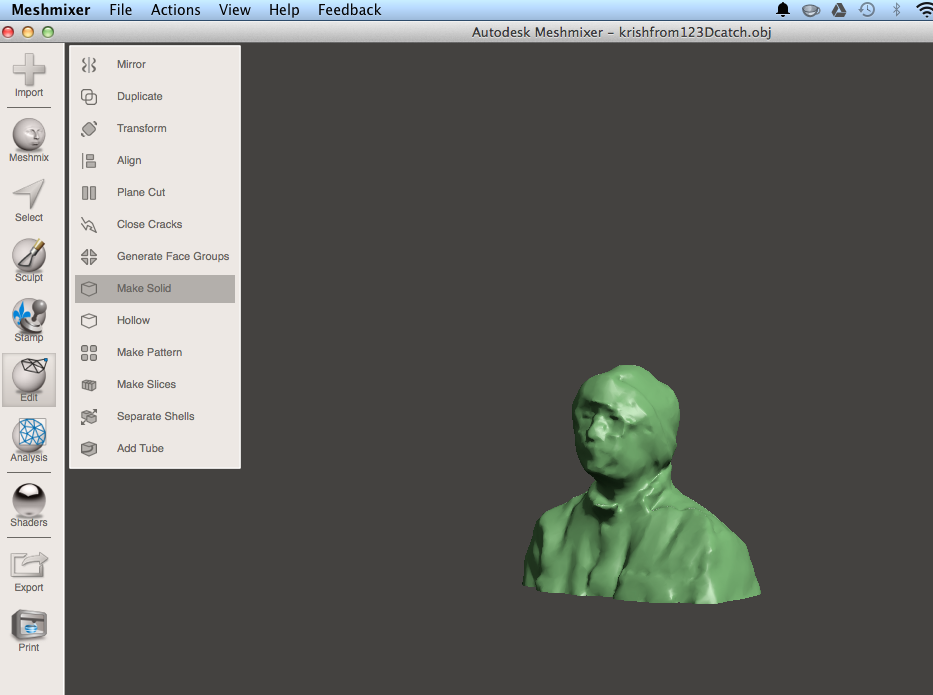Open the Print view
Image resolution: width=933 pixels, height=695 pixels.
click(x=29, y=630)
